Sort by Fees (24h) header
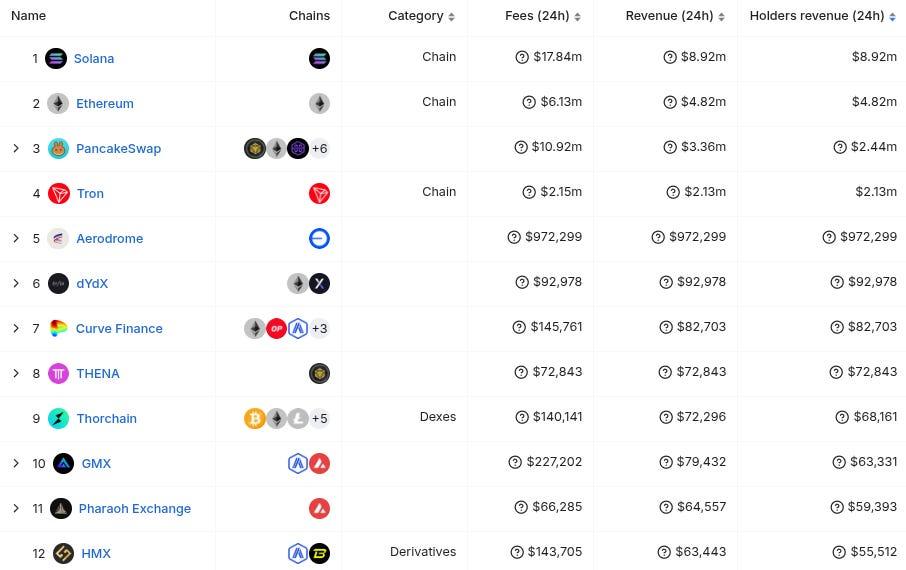Image resolution: width=906 pixels, height=570 pixels. (x=543, y=16)
